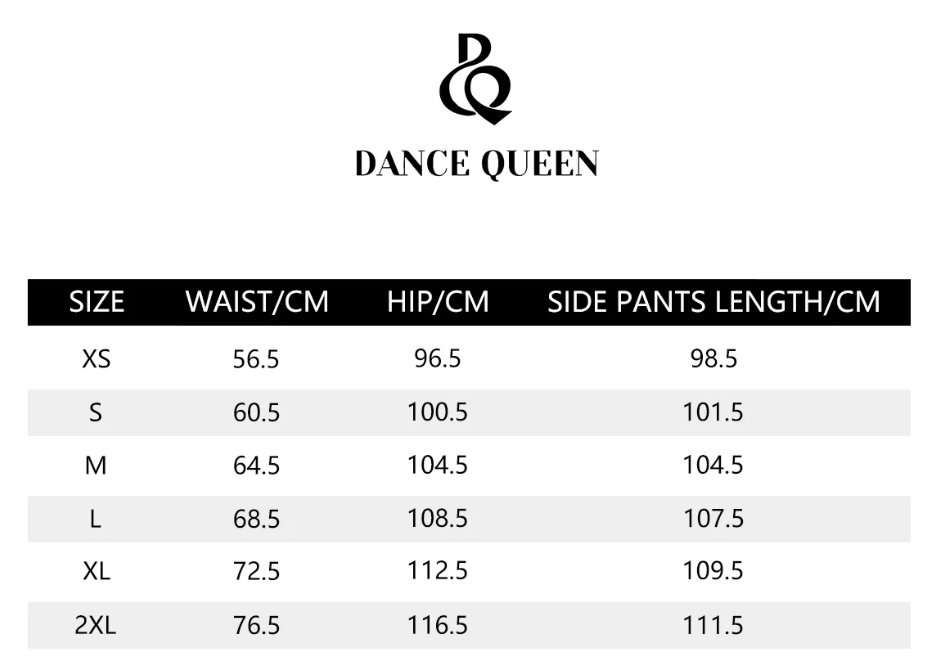
Task: Click the M side pants length 104.5
Action: click(713, 465)
